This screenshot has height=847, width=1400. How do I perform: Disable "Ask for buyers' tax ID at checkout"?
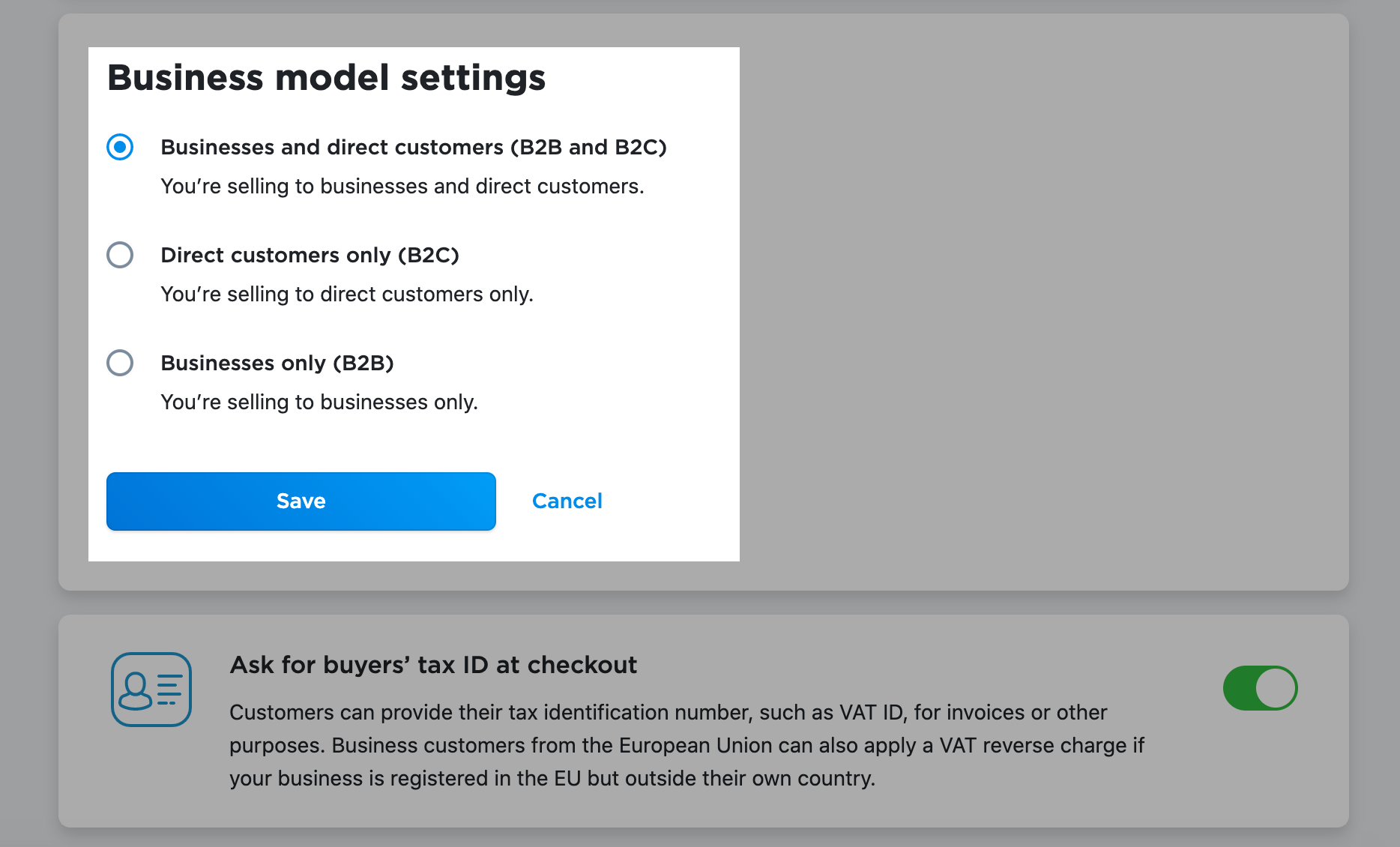point(1260,687)
